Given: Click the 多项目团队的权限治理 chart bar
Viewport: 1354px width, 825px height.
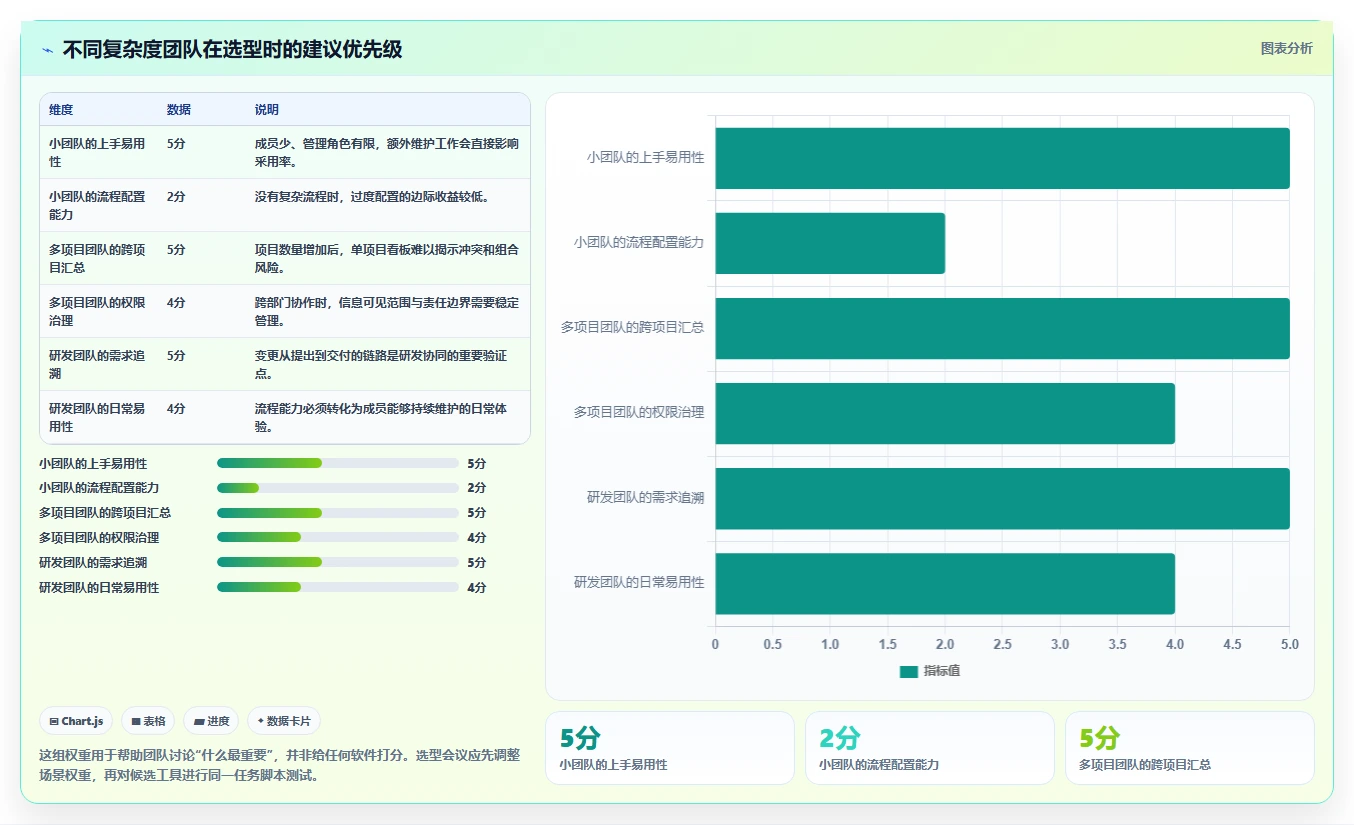Looking at the screenshot, I should pos(945,413).
